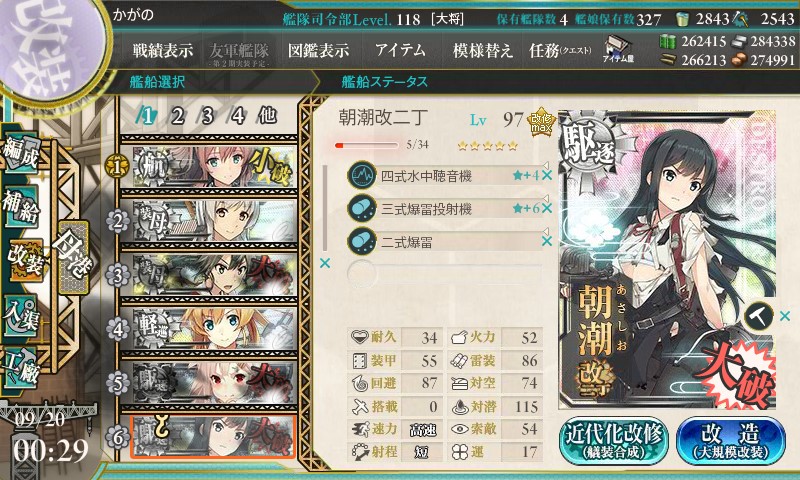
Task: Open the 補給 resupply sidebar icon
Action: 21,207
